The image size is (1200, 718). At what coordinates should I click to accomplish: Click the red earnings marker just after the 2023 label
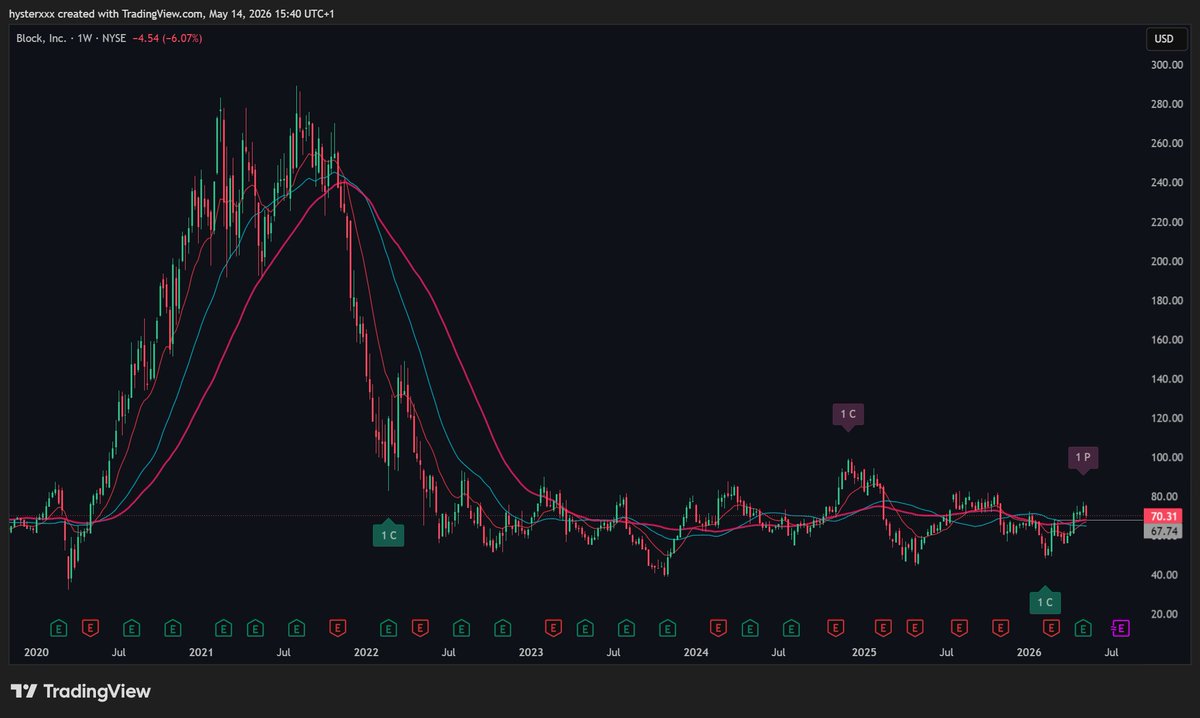552,628
